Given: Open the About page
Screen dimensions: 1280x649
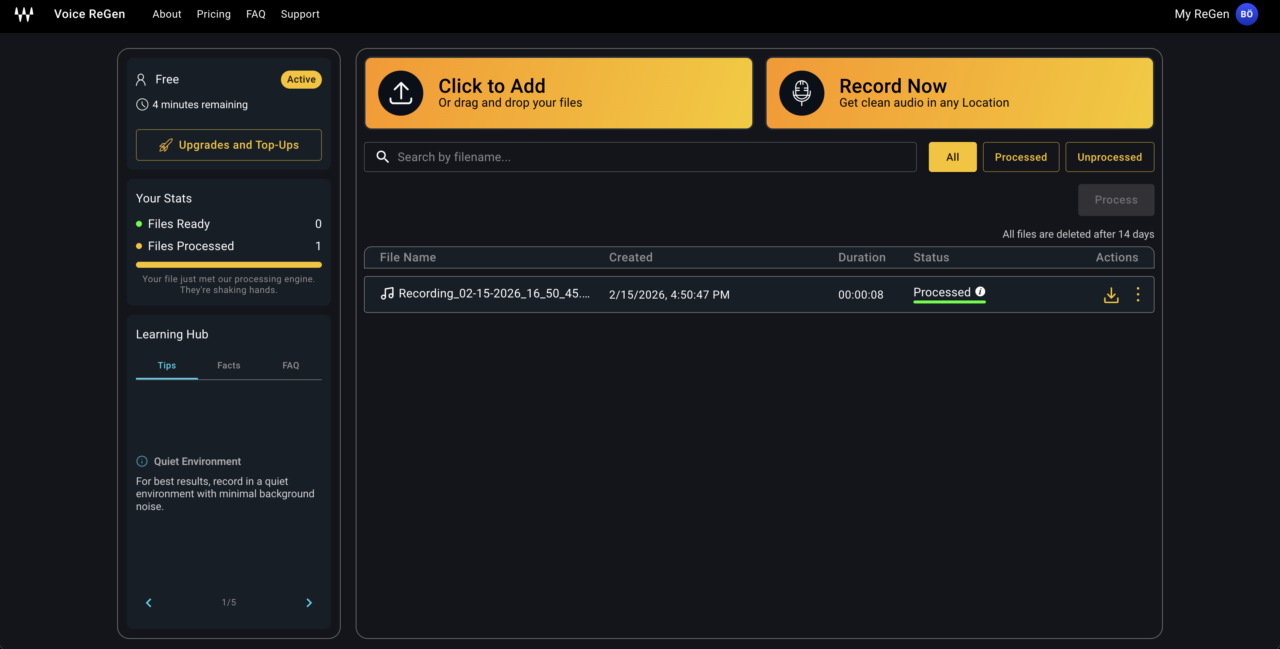Looking at the screenshot, I should (x=167, y=14).
